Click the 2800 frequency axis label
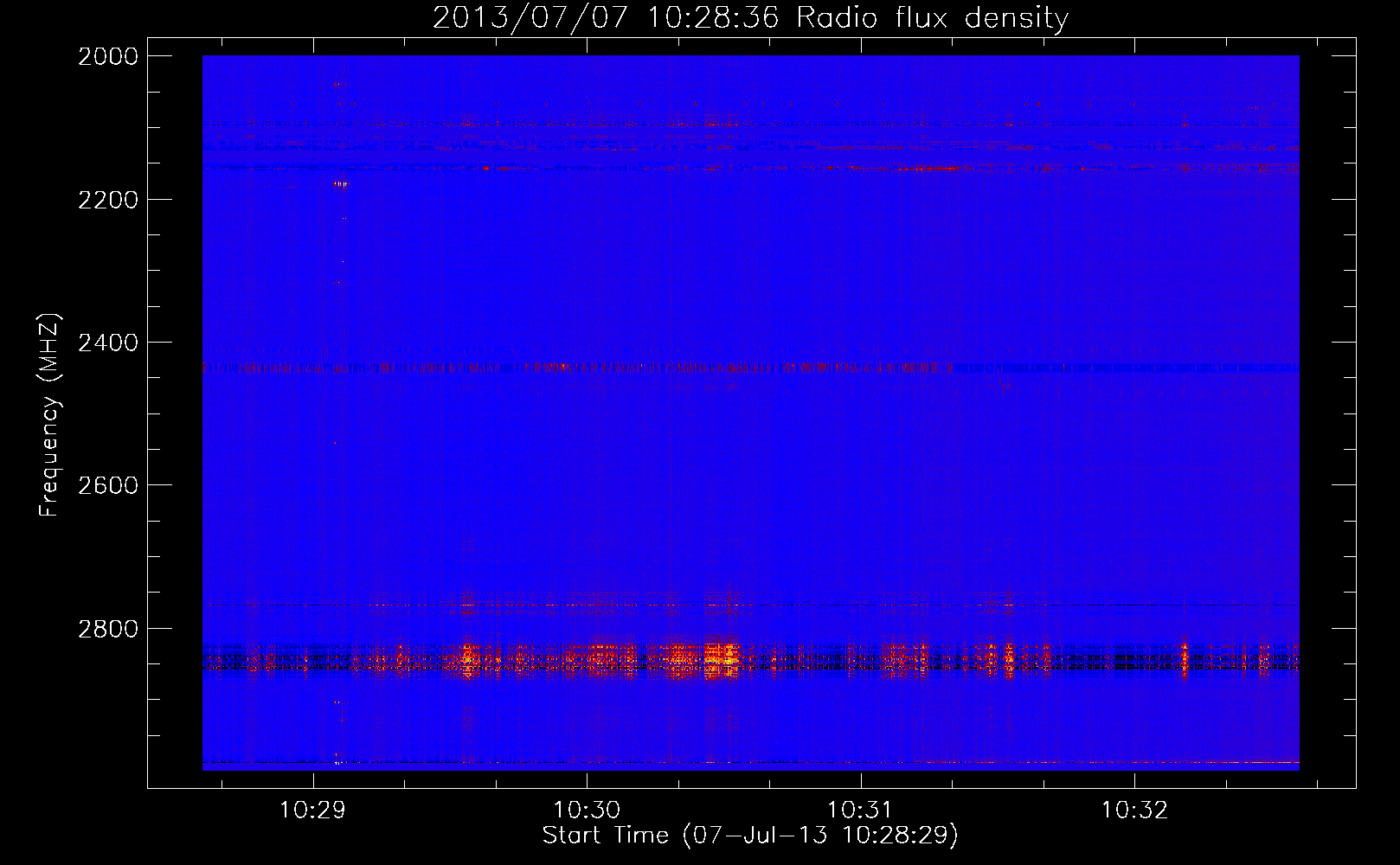This screenshot has height=865, width=1400. coord(108,628)
